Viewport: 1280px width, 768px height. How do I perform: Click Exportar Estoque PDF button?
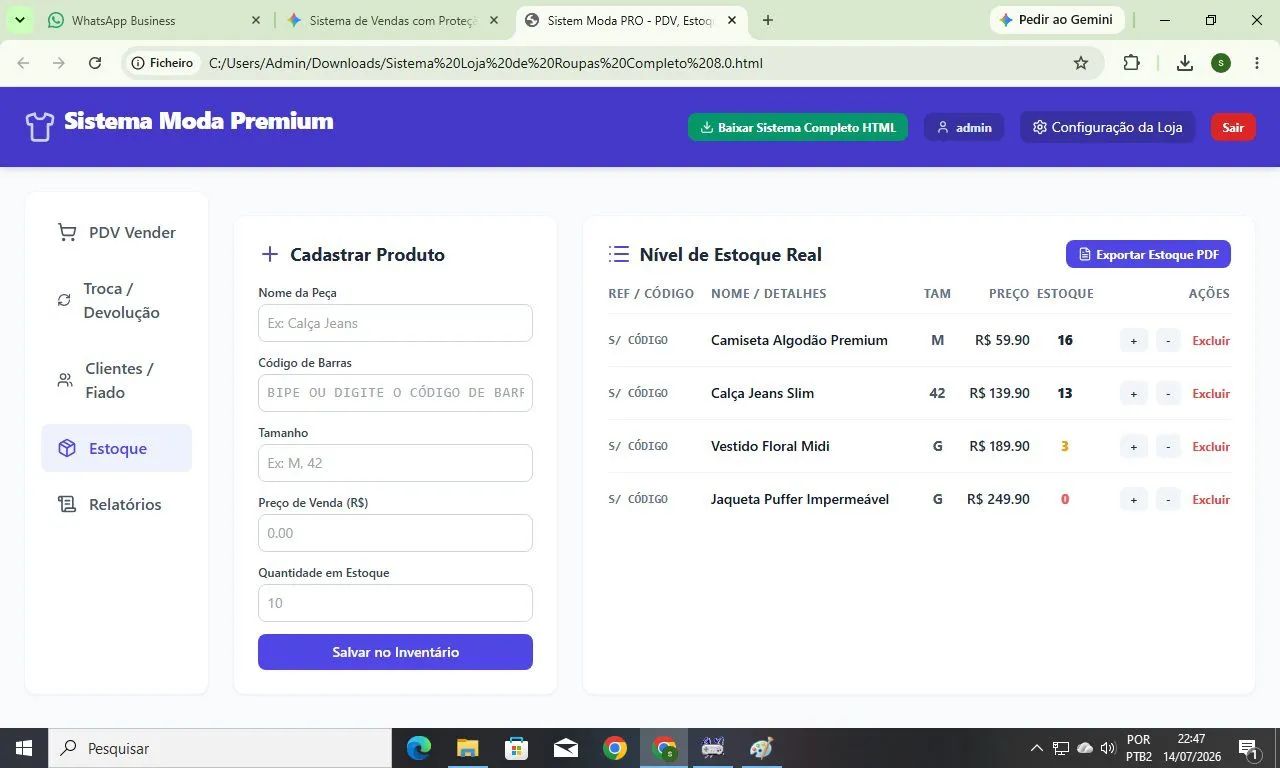coord(1148,254)
